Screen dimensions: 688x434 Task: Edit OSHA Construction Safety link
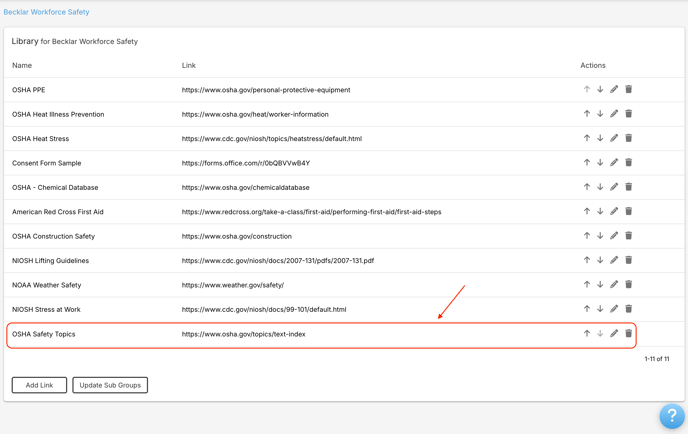(x=614, y=236)
